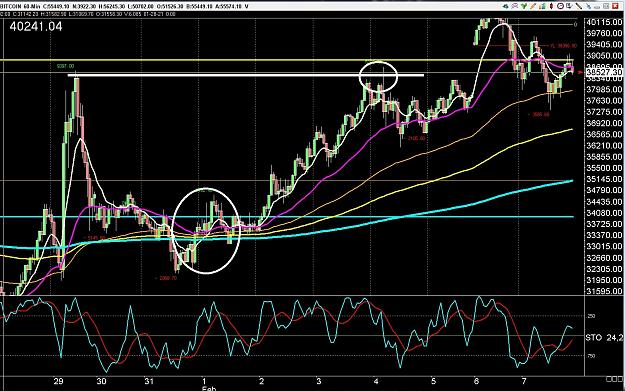625x391 pixels.
Task: Click the date label 4 on time axis
Action: 376,381
